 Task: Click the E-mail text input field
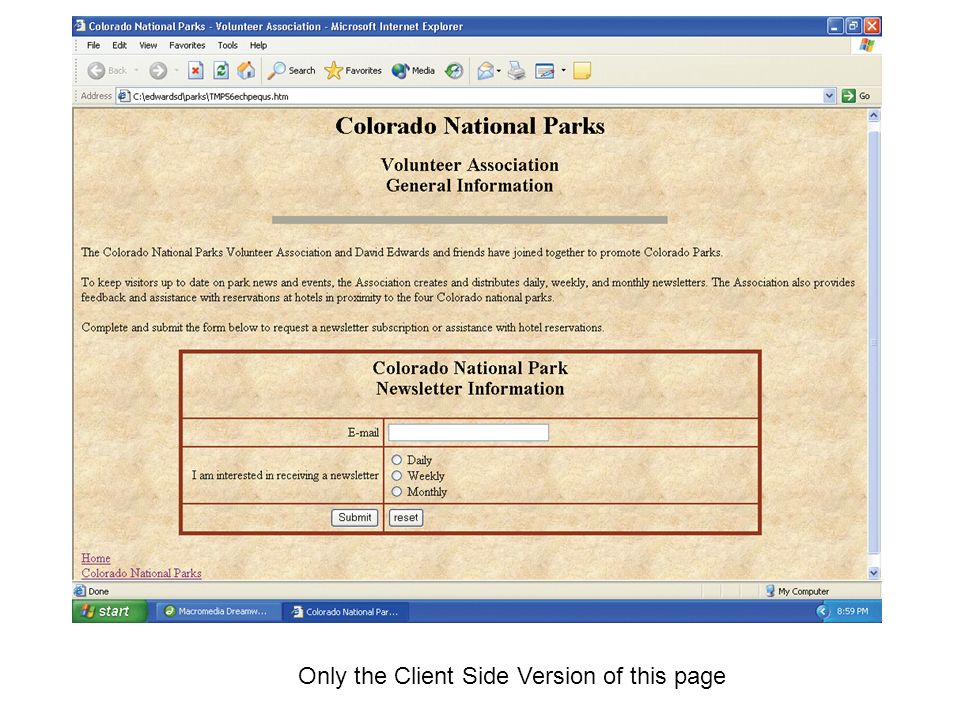468,433
